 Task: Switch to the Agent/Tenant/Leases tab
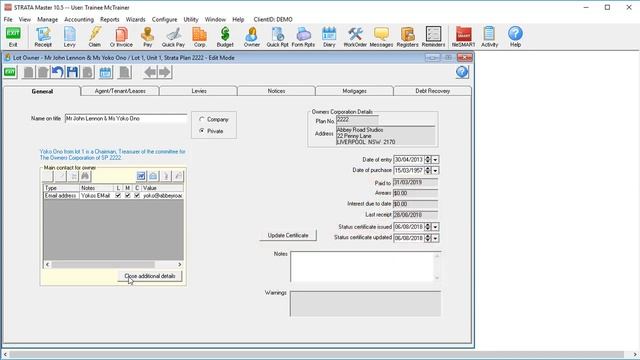(120, 91)
